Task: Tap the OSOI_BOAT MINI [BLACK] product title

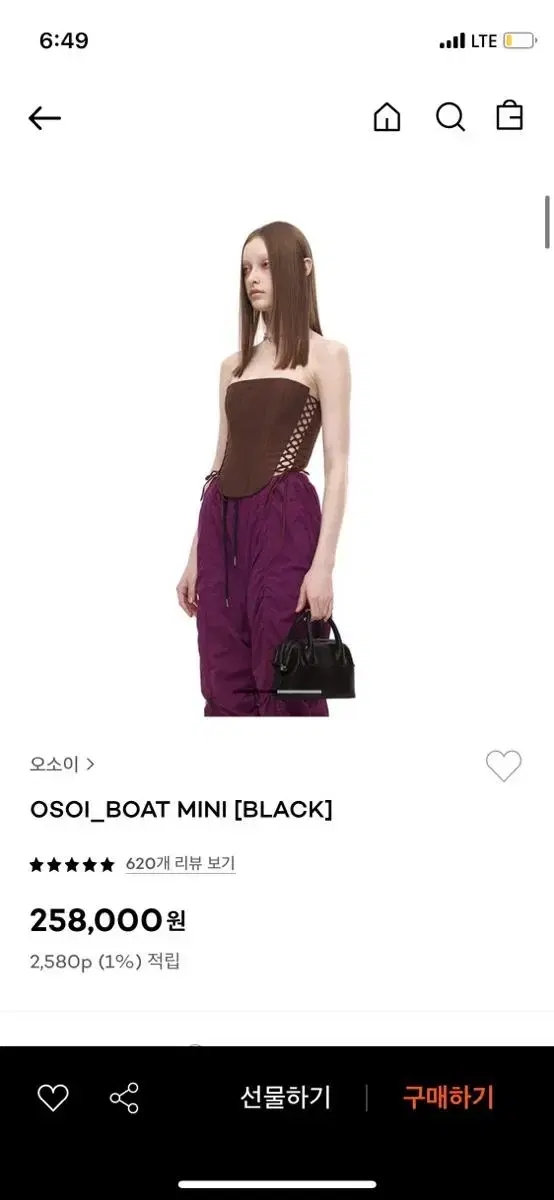Action: [181, 810]
